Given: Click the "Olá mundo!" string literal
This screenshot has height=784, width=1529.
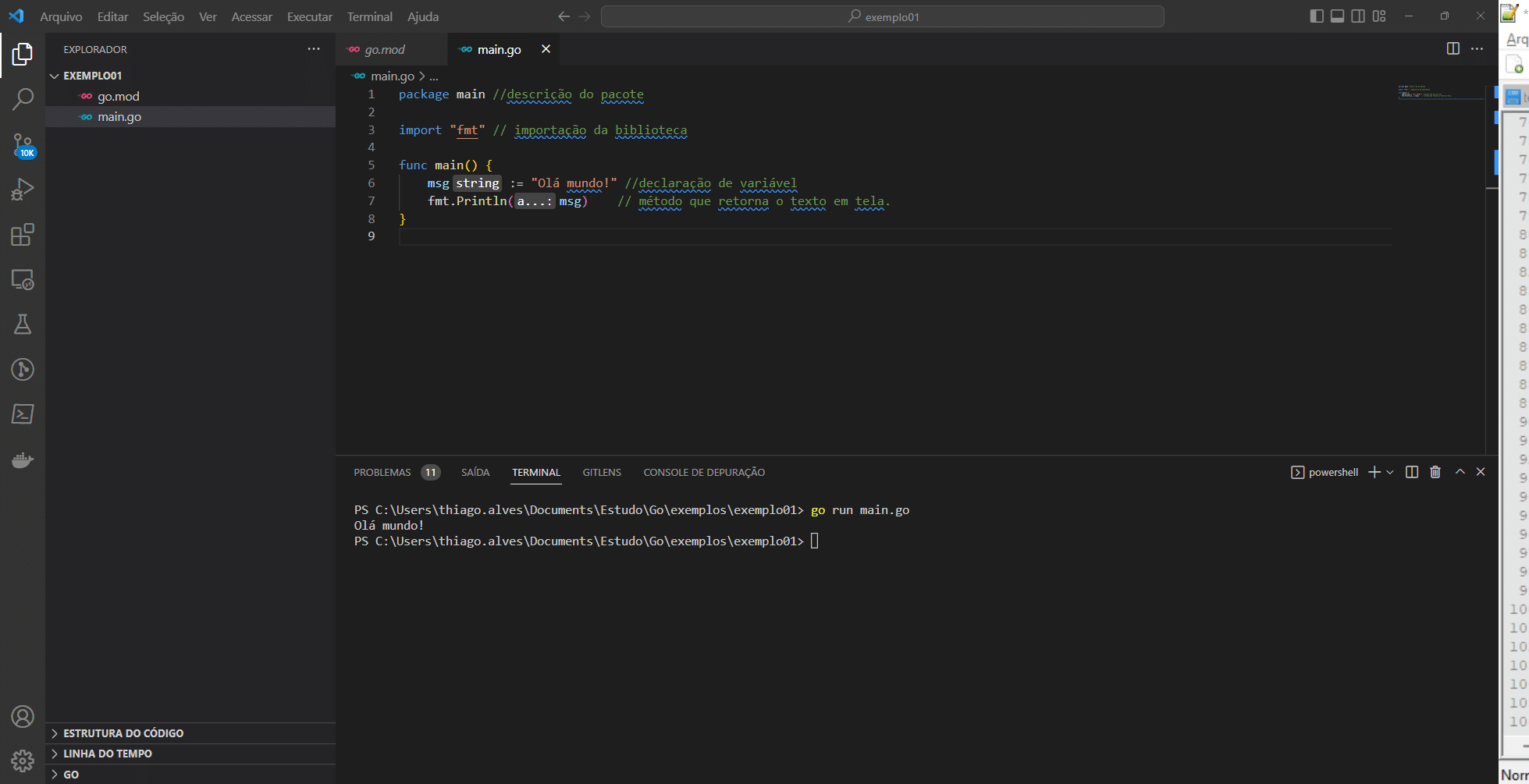Looking at the screenshot, I should 574,183.
